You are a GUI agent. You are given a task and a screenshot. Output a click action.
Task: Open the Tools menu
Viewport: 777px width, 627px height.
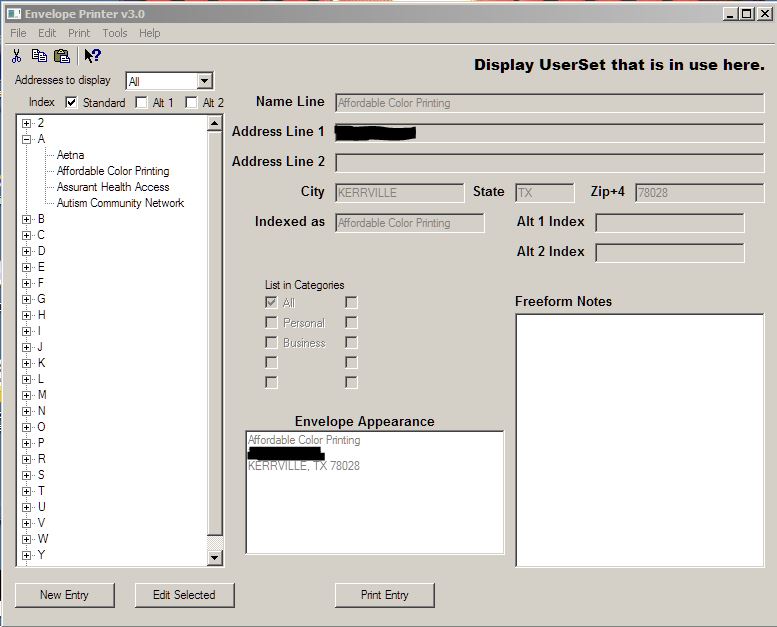(114, 33)
